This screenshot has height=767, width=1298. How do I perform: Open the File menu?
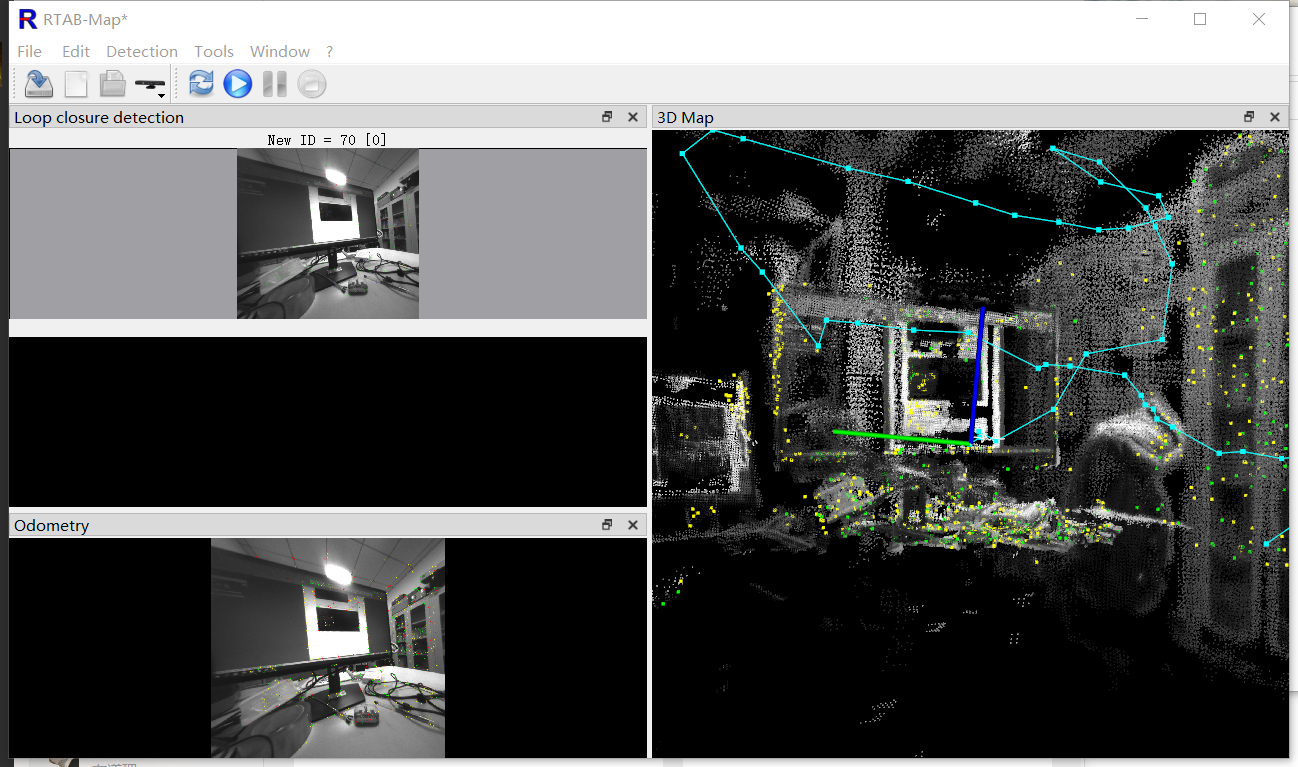coord(29,51)
